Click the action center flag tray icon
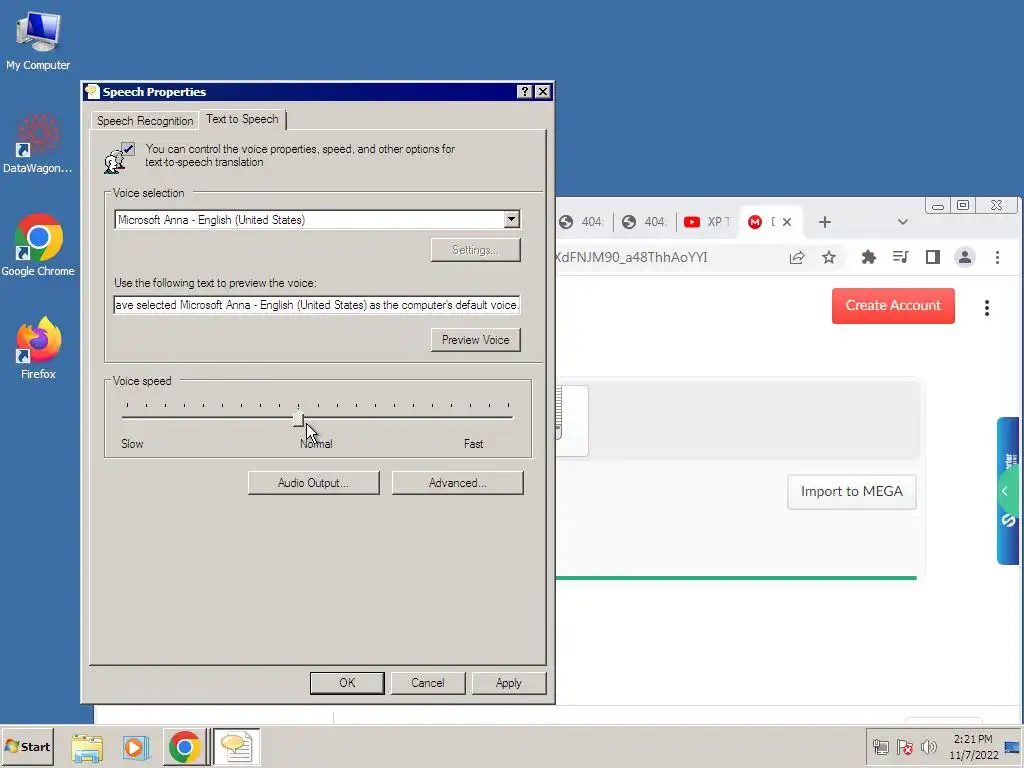Image resolution: width=1024 pixels, height=768 pixels. (904, 747)
